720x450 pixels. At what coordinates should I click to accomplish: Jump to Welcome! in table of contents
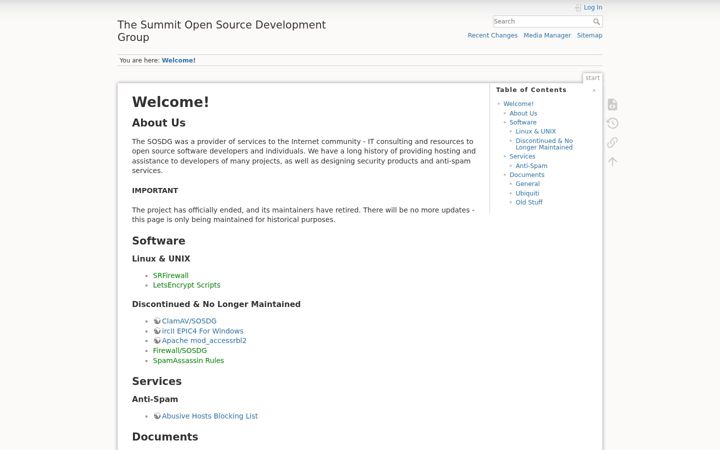pyautogui.click(x=518, y=104)
